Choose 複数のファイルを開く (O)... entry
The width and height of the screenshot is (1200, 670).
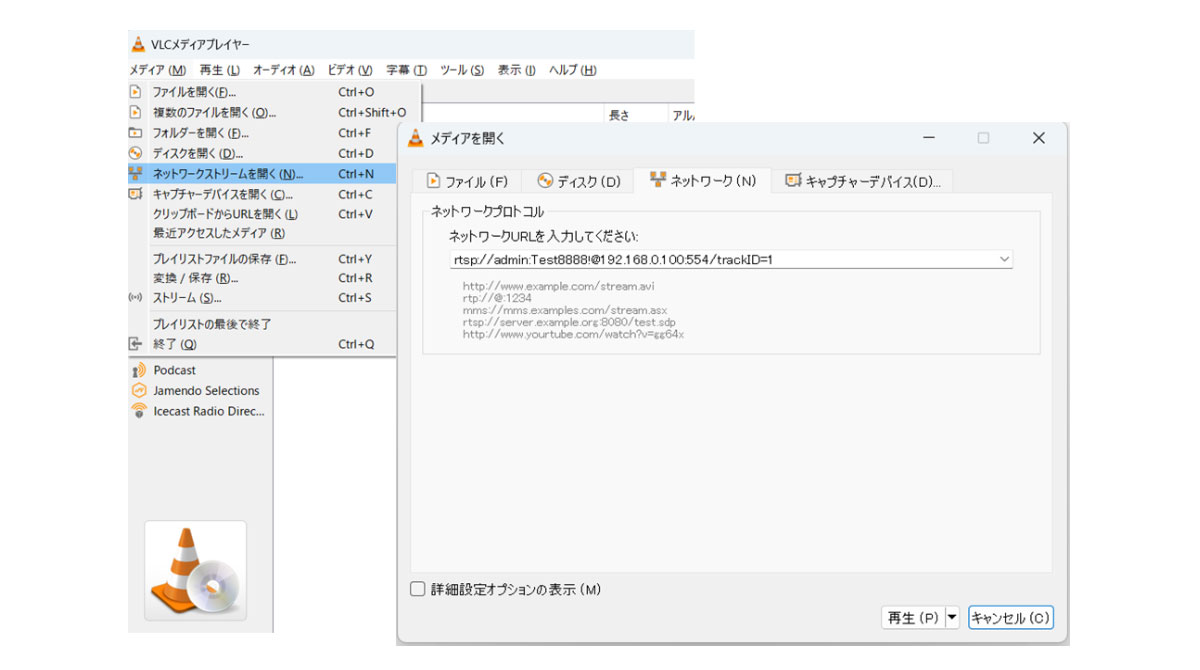(262, 113)
